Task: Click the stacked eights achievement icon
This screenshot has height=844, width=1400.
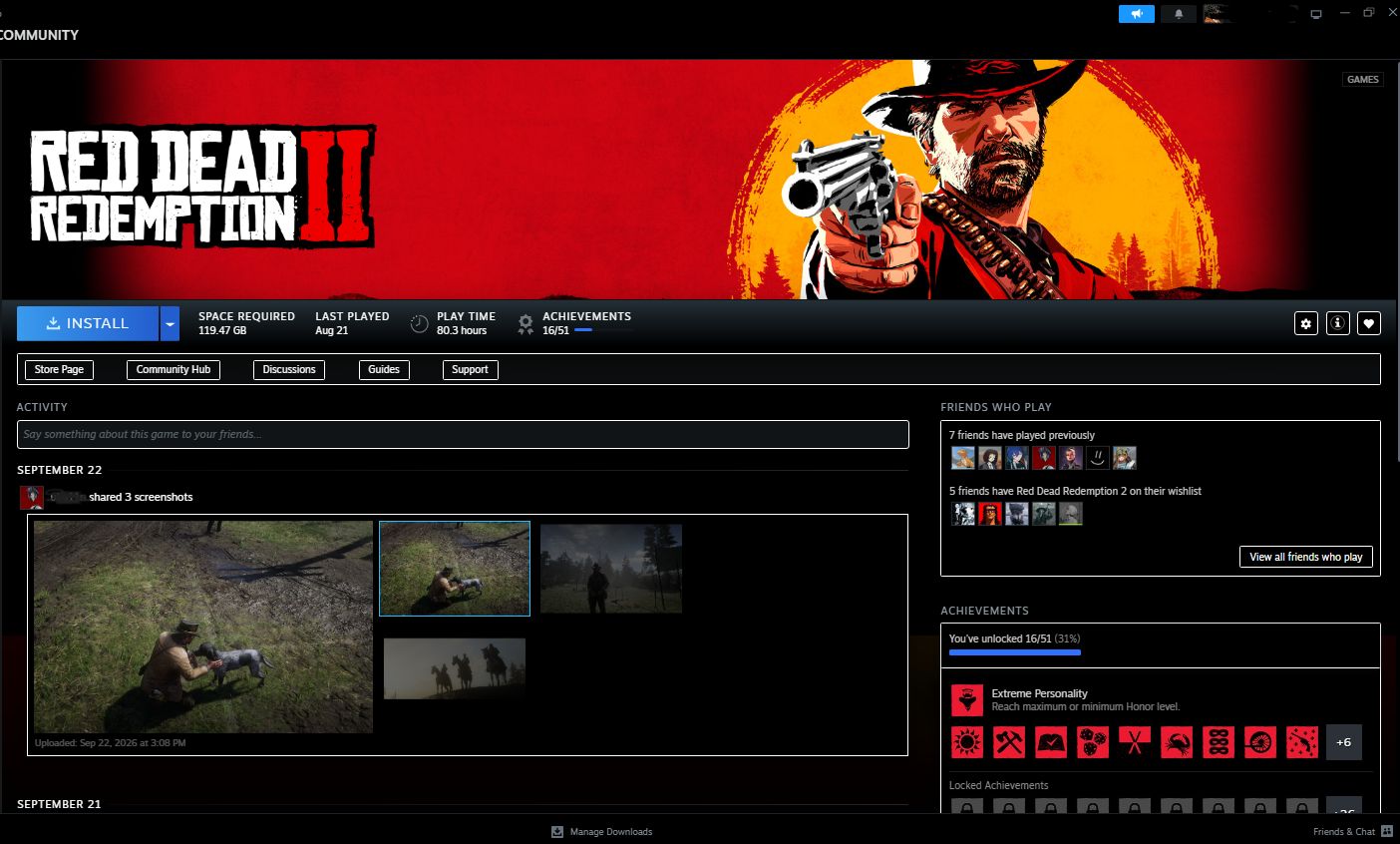Action: tap(1219, 742)
